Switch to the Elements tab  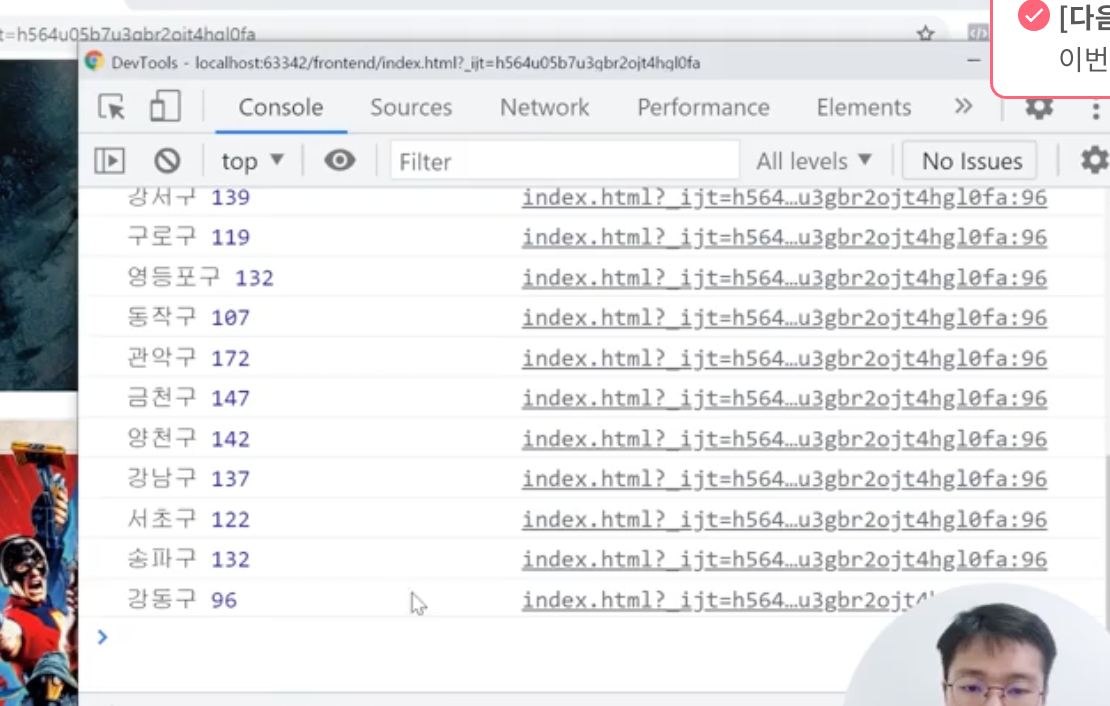pyautogui.click(x=864, y=107)
